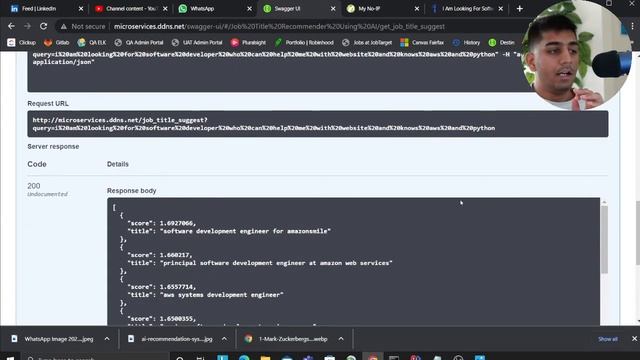640x360 pixels.
Task: Expand options for Mark-Zuckerbergs webp download
Action: [341, 339]
